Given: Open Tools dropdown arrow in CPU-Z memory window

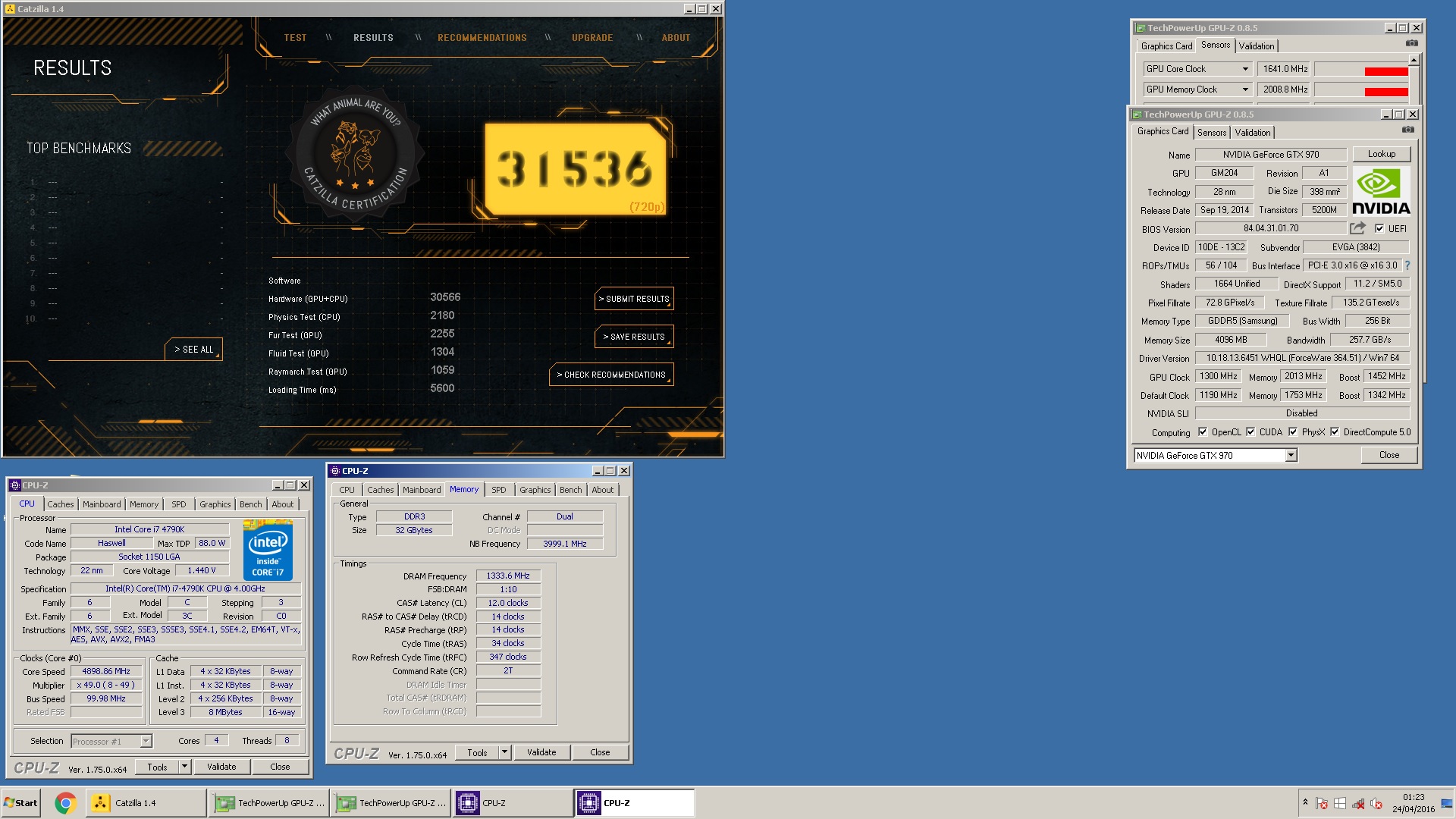Looking at the screenshot, I should pos(504,752).
